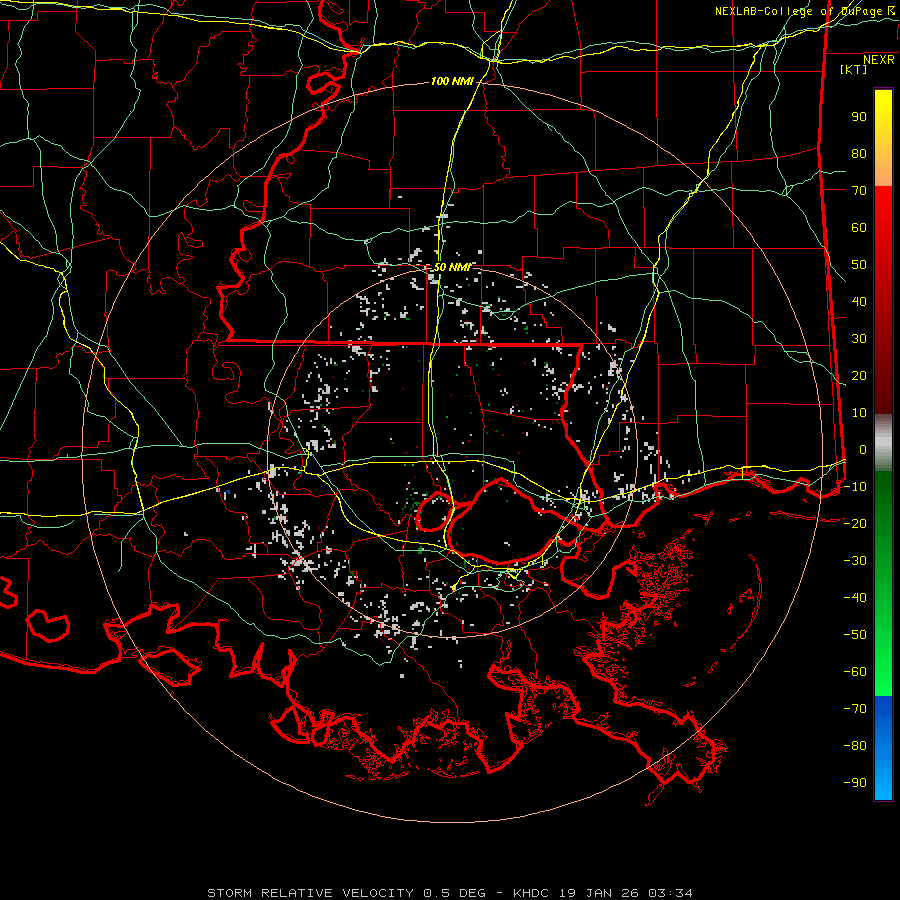Click the 50 value on the velocity scale

pyautogui.click(x=859, y=265)
